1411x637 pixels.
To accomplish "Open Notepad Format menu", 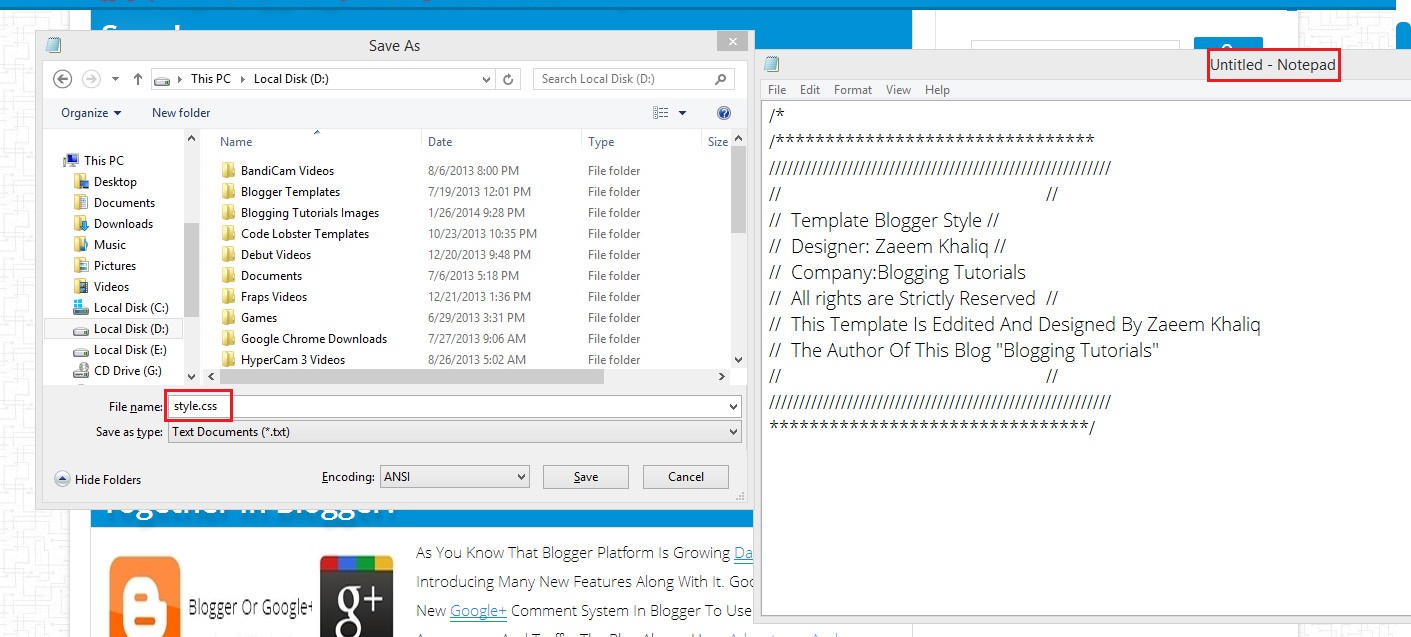I will [853, 90].
